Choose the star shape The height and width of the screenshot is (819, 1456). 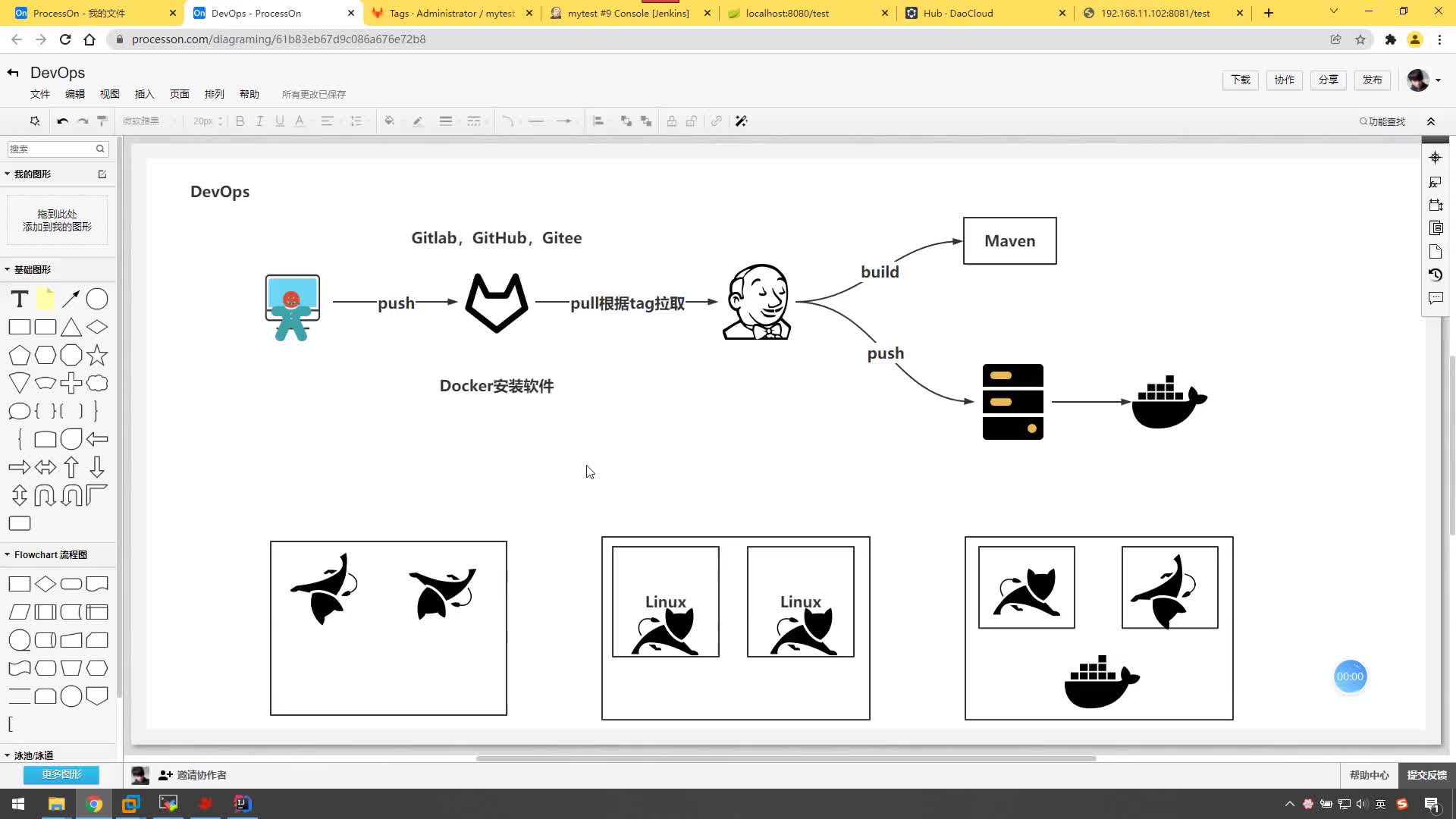click(97, 355)
